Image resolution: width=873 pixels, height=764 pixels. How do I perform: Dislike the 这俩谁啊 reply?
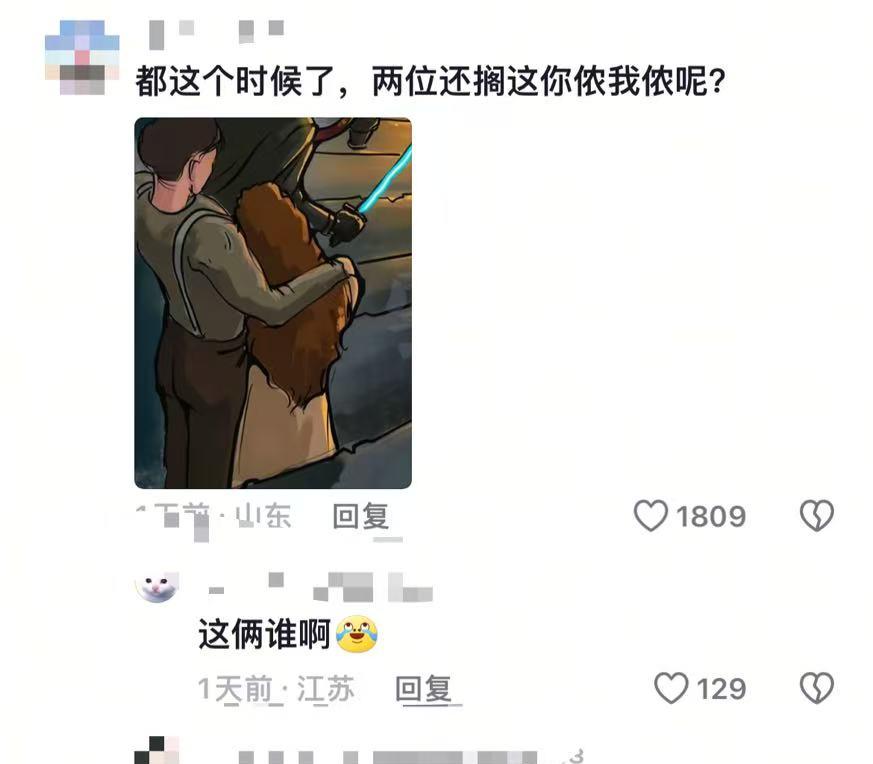(x=817, y=688)
